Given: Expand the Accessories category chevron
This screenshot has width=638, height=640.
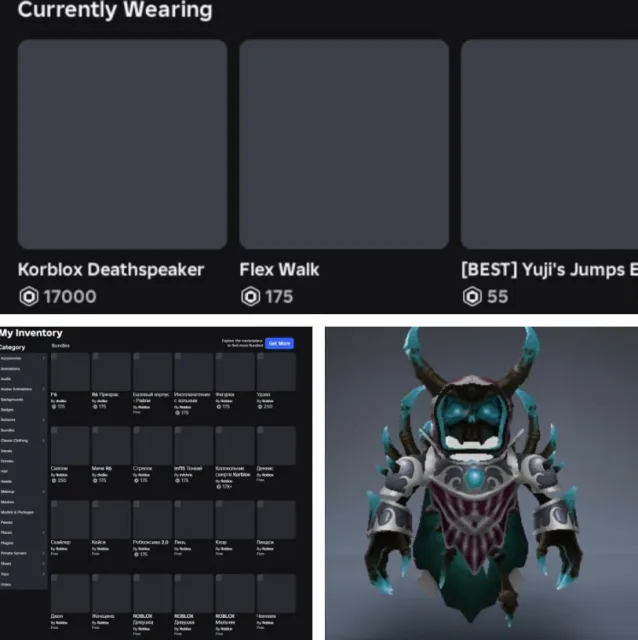Looking at the screenshot, I should 44,358.
